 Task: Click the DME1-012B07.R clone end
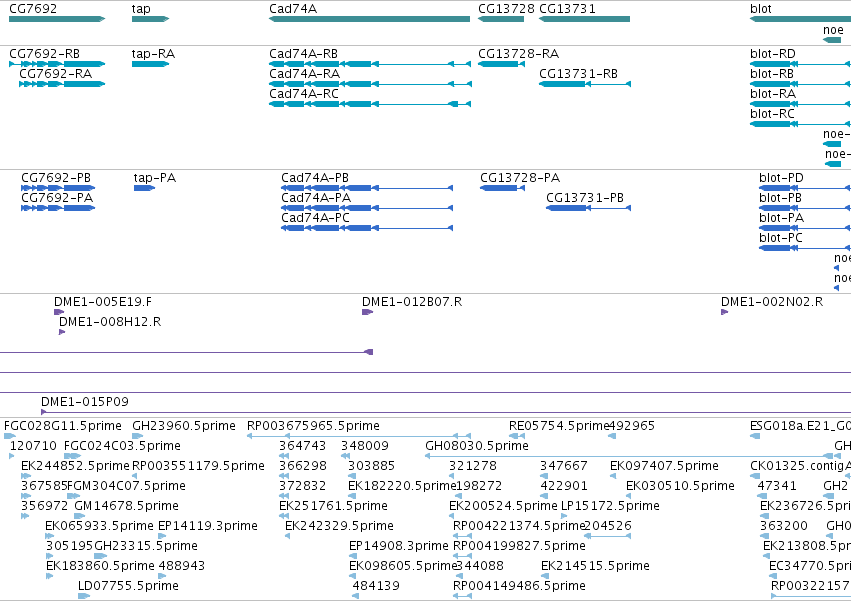367,312
